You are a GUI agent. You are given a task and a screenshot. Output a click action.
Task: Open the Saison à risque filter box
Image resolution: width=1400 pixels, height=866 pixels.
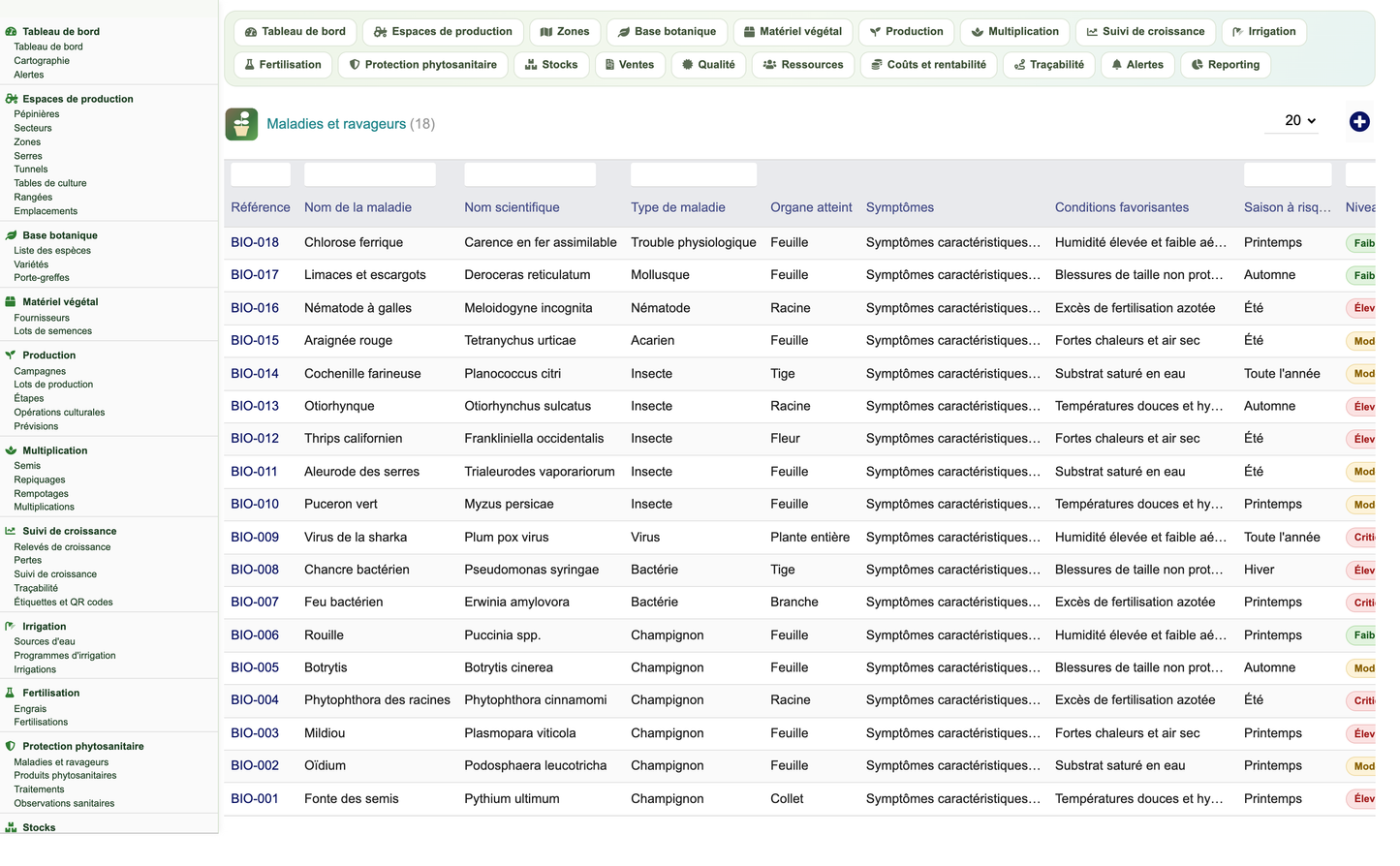tap(1288, 174)
